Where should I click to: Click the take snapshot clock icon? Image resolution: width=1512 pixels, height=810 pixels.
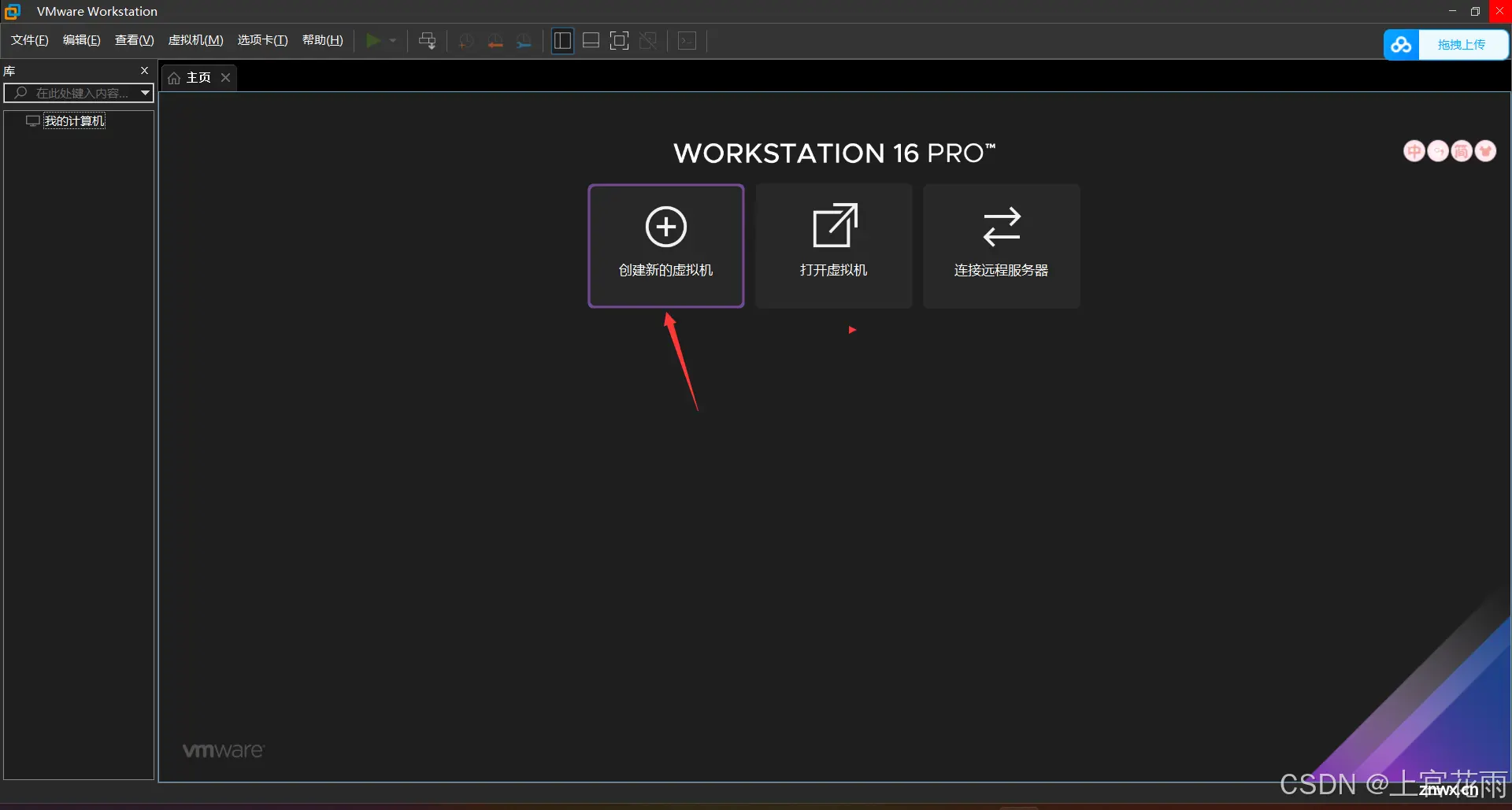(x=466, y=41)
